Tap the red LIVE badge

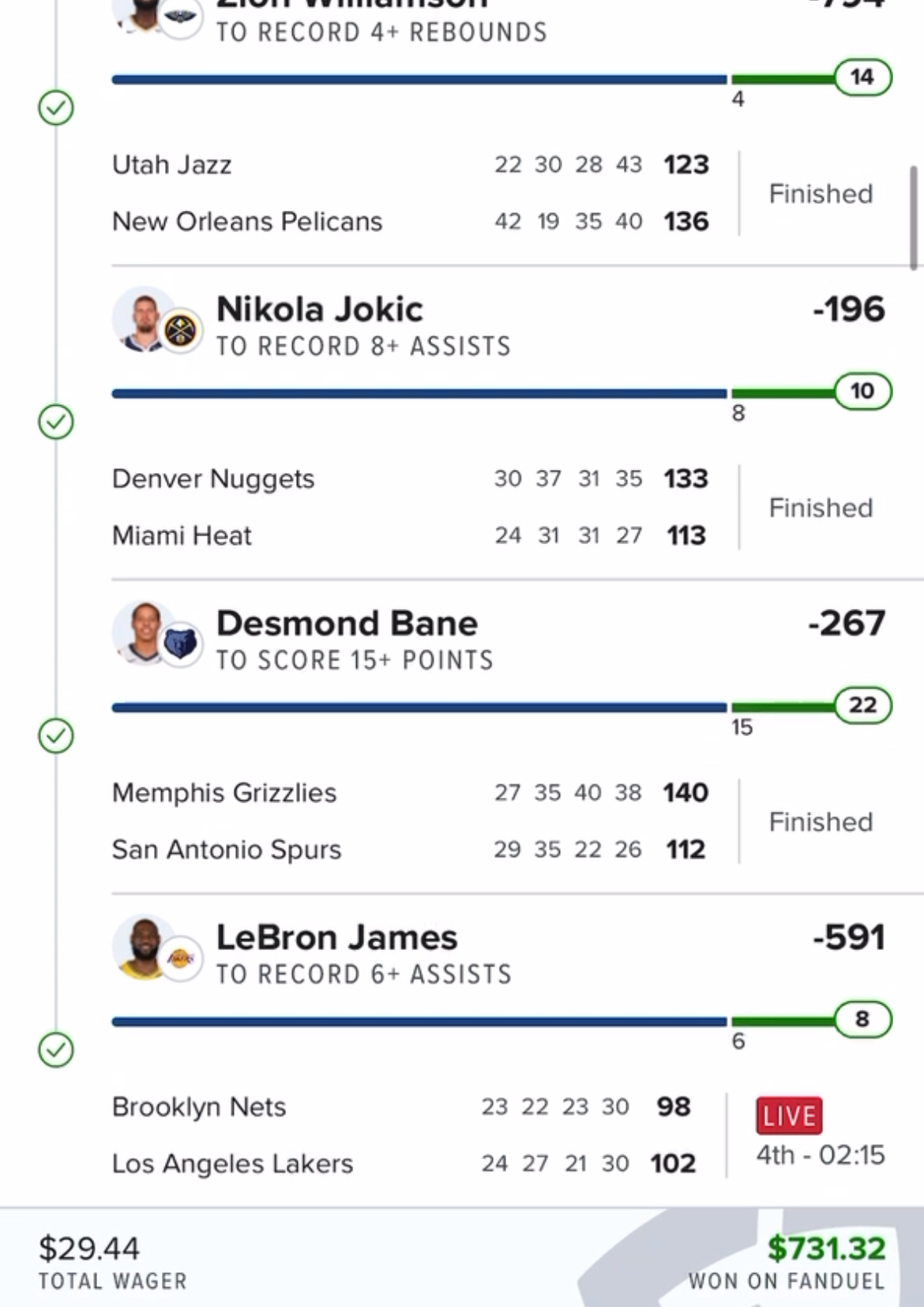click(x=789, y=1116)
